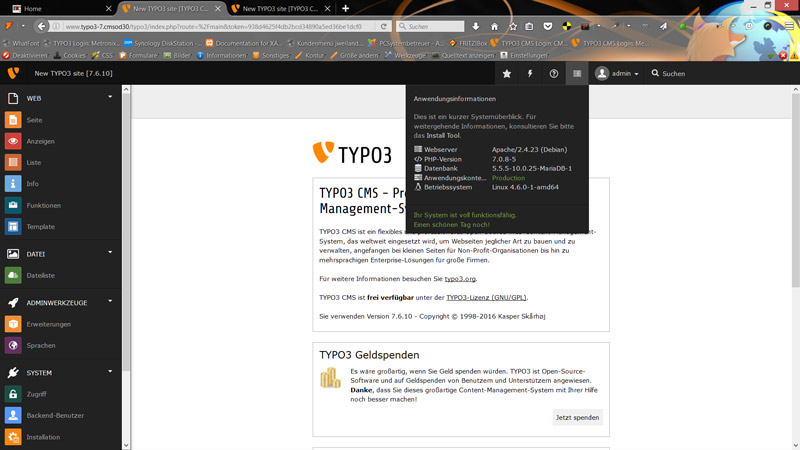Open the Liste module
Viewport: 800px width, 450px height.
(x=34, y=162)
